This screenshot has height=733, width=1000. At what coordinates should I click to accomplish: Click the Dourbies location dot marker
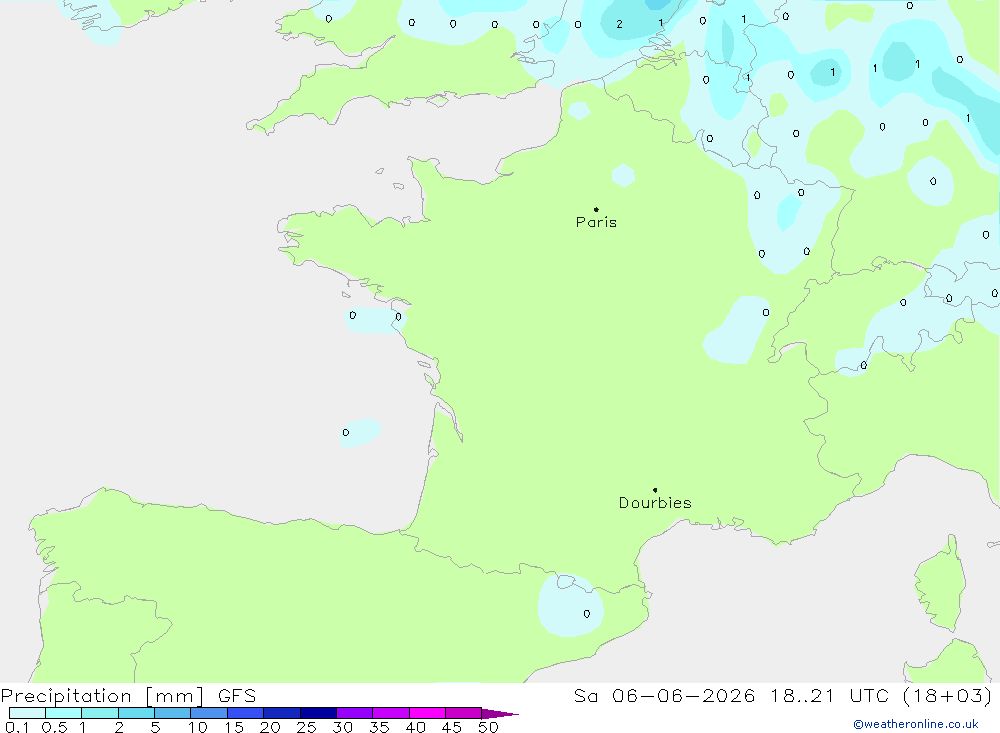[655, 490]
